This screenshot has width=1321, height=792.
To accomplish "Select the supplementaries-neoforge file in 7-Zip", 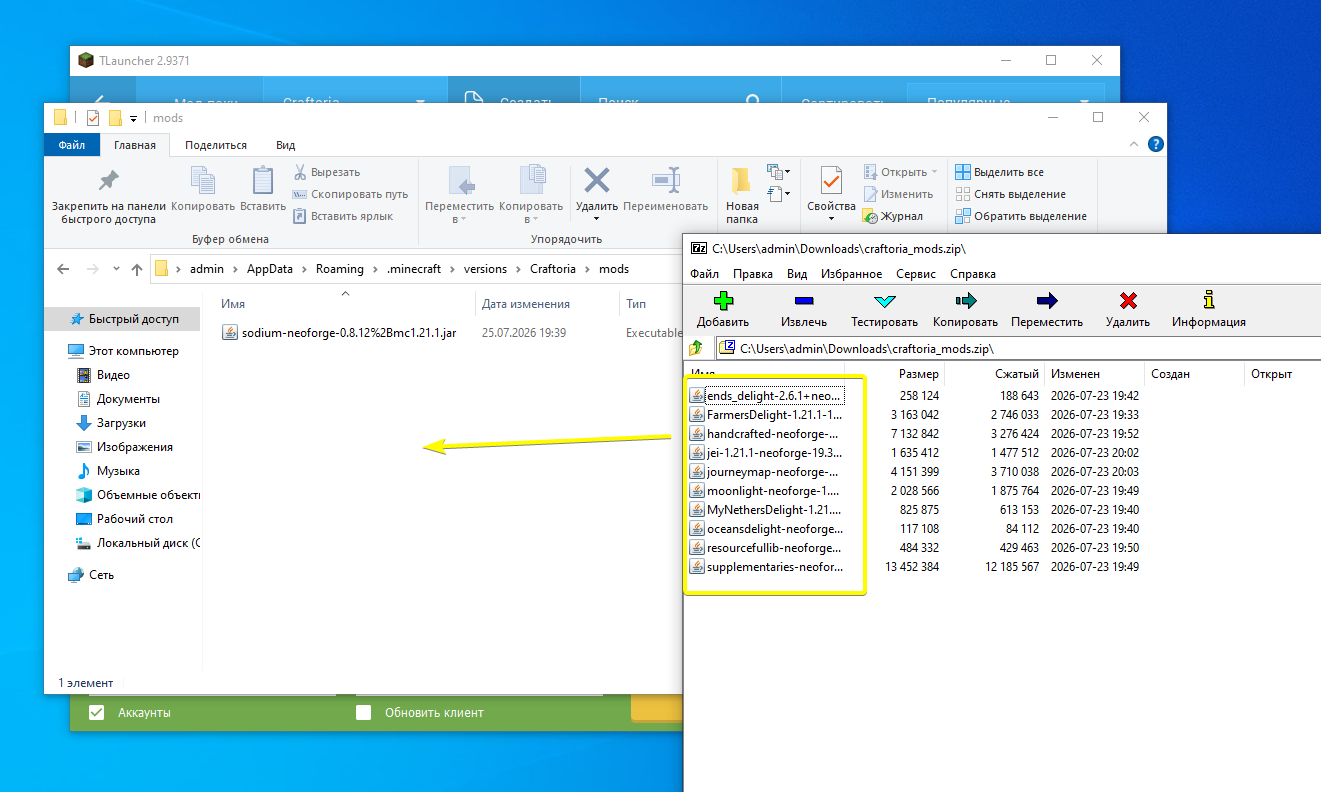I will [766, 567].
